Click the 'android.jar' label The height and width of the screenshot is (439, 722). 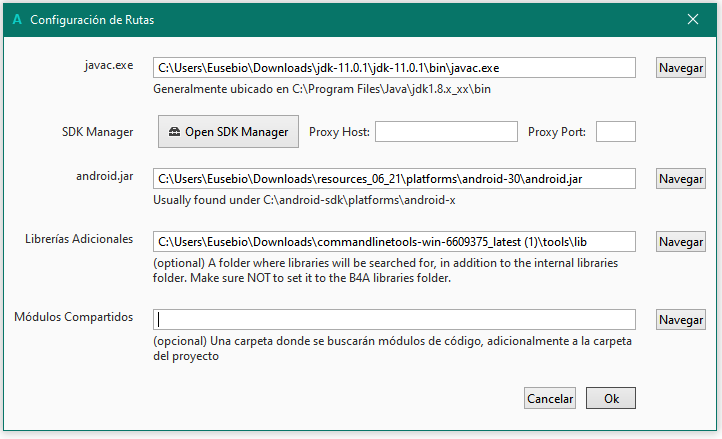pyautogui.click(x=105, y=176)
